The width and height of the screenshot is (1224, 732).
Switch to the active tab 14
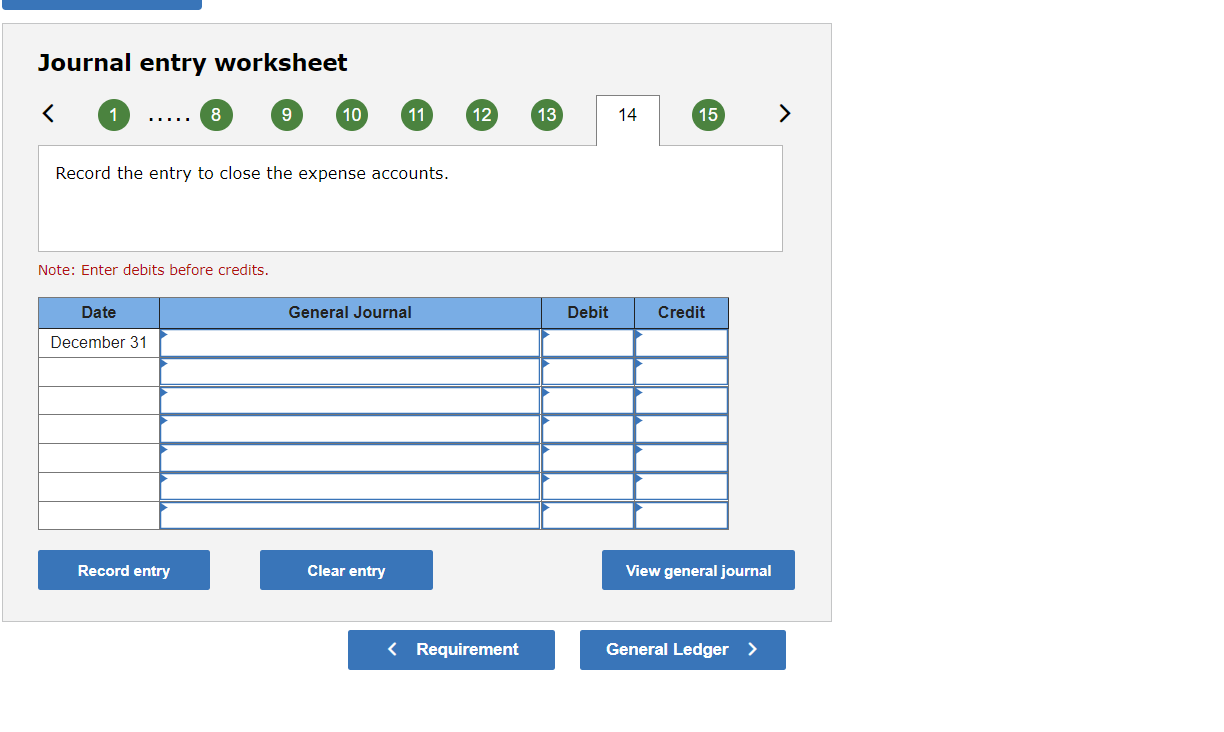(x=627, y=115)
